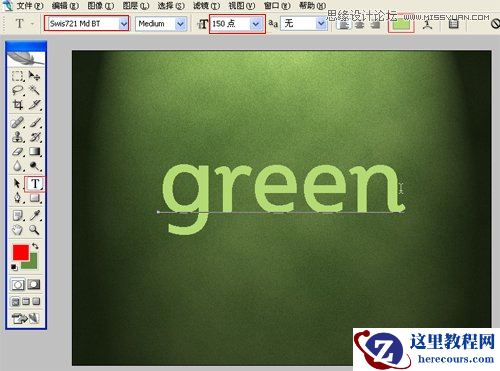Open the 图像 (Image) menu
Image resolution: width=500 pixels, height=371 pixels.
tap(101, 5)
